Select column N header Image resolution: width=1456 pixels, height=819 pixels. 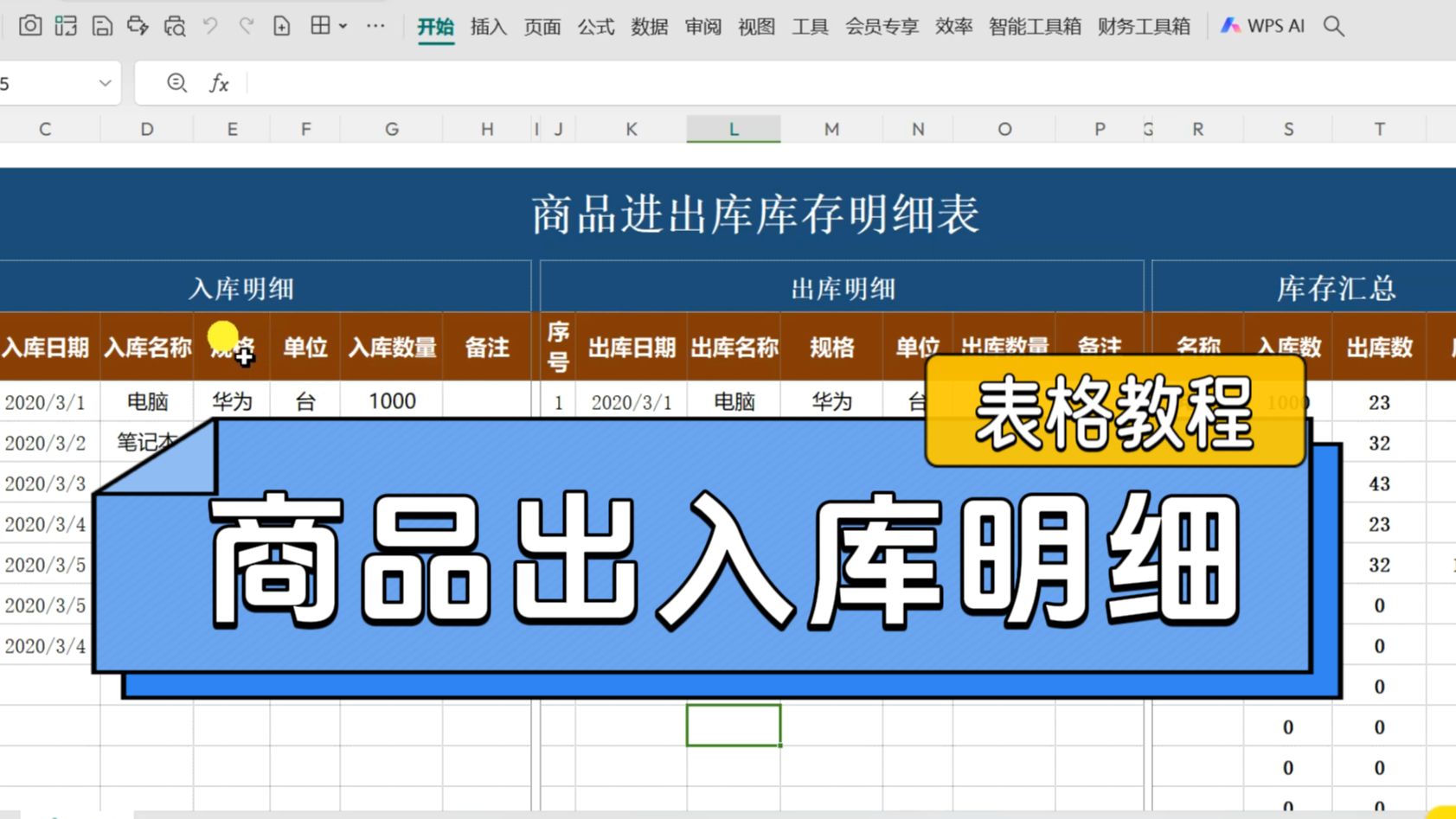click(918, 129)
